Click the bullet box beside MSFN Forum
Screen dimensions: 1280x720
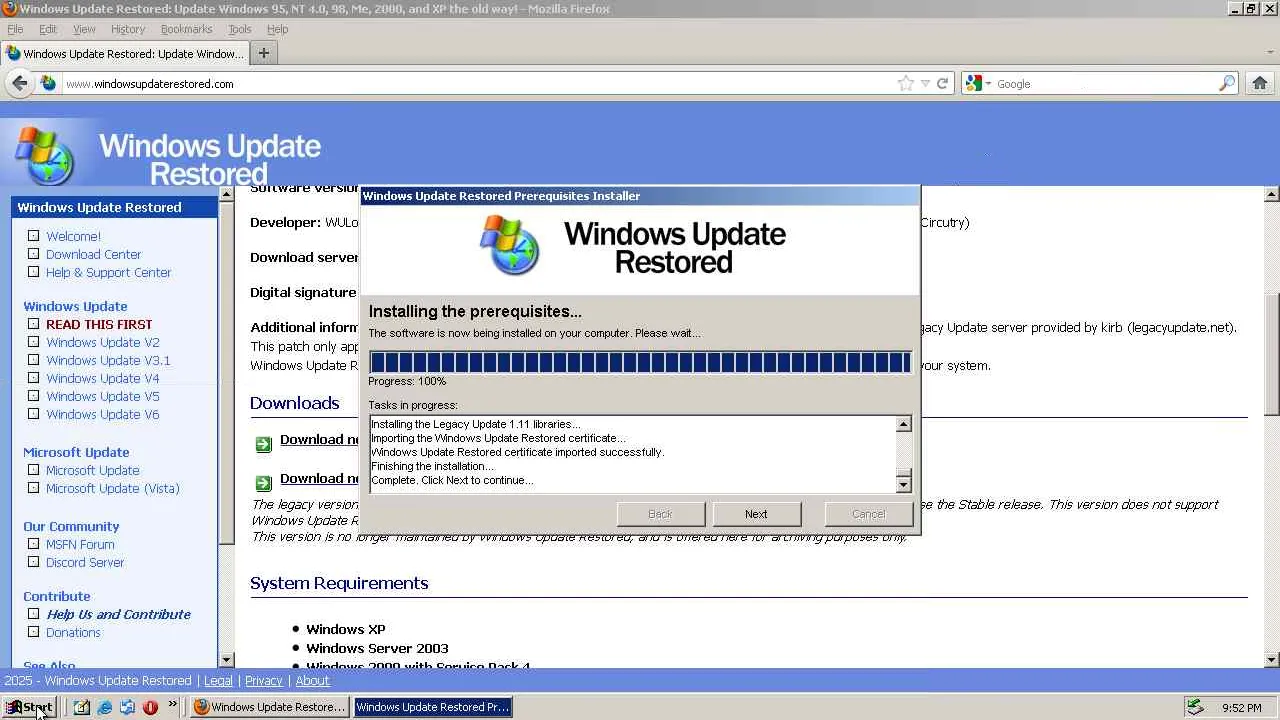click(x=34, y=544)
